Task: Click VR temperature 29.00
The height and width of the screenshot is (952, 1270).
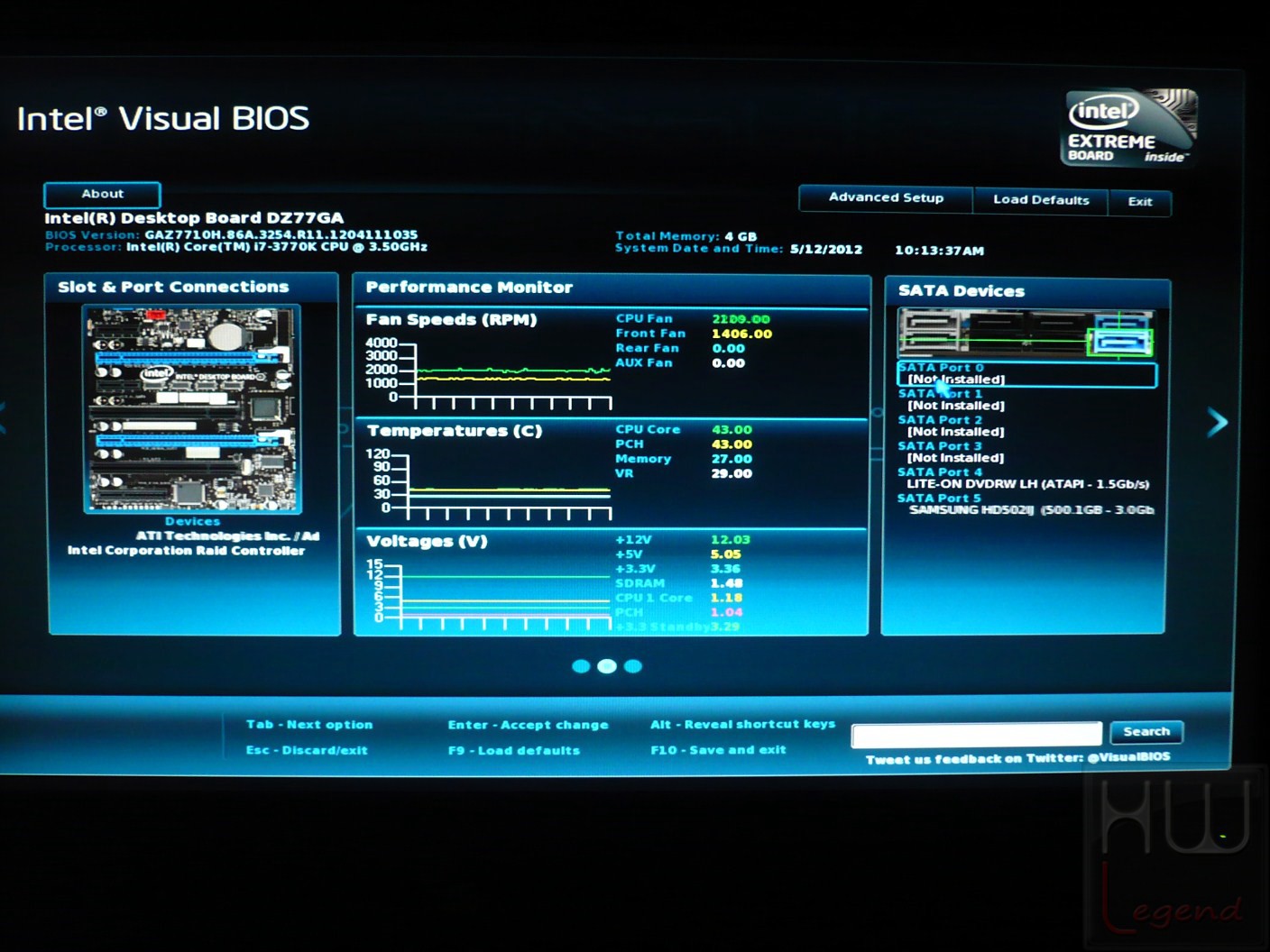Action: [732, 473]
